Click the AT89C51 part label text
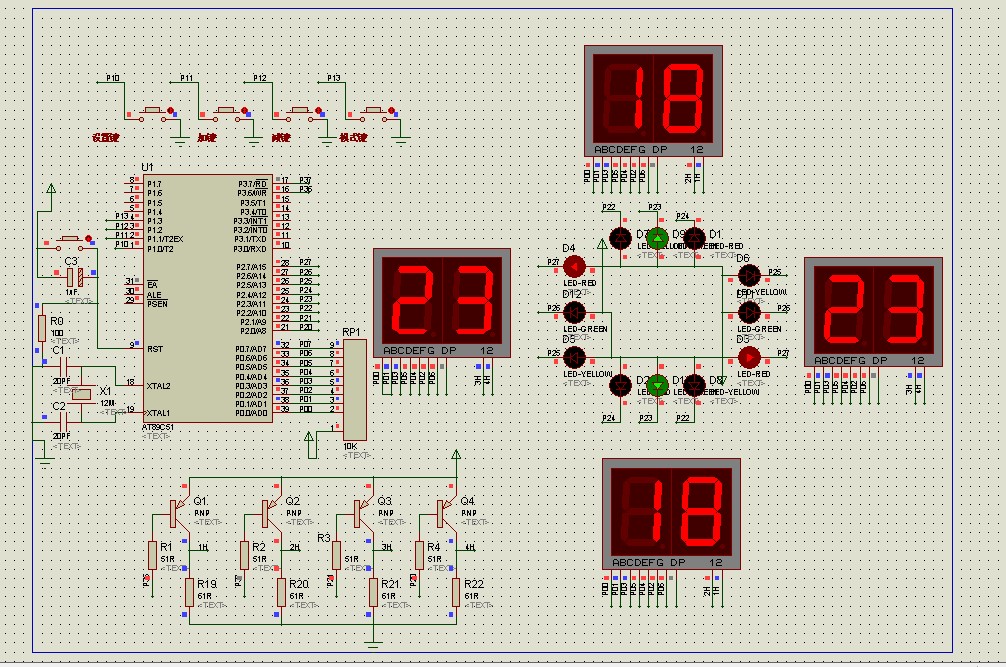 point(158,427)
